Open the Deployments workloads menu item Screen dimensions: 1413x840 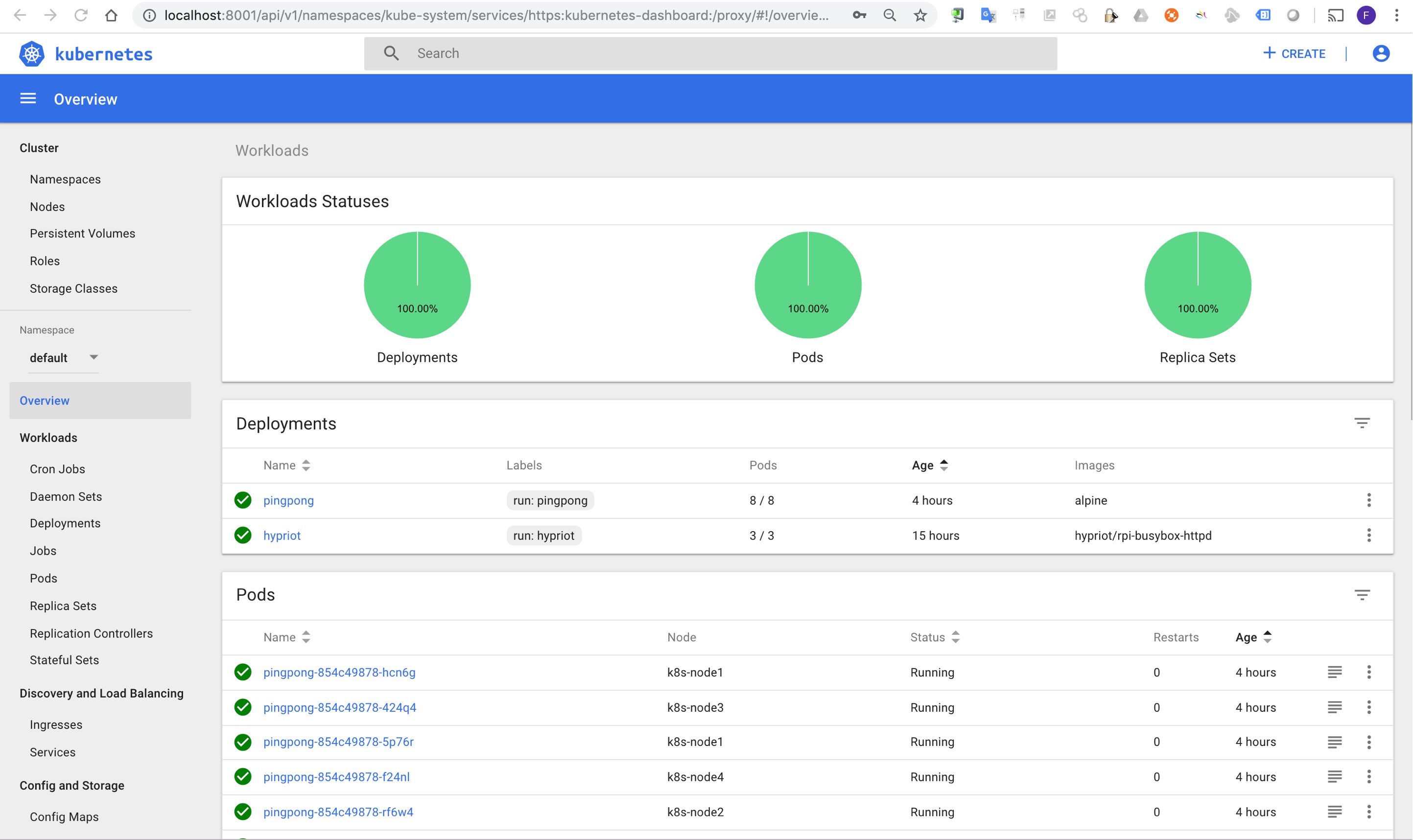(65, 523)
